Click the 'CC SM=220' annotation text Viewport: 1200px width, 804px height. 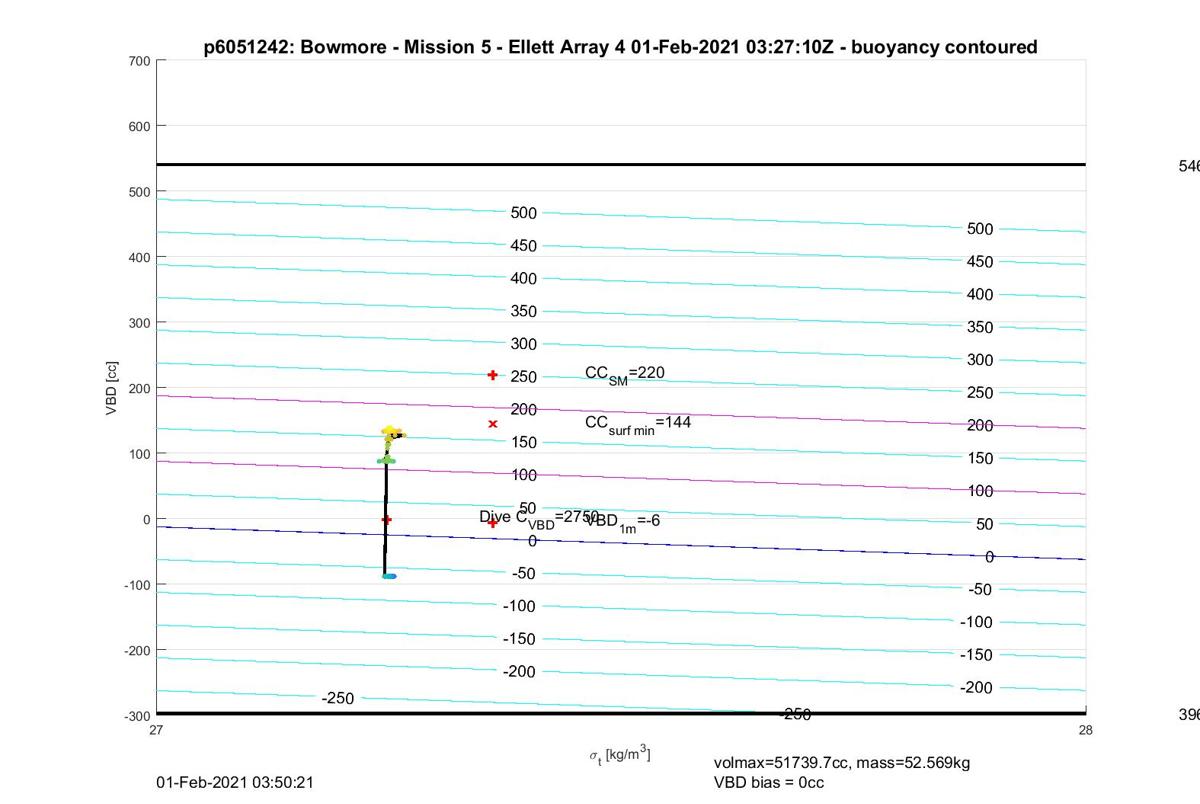pos(625,374)
